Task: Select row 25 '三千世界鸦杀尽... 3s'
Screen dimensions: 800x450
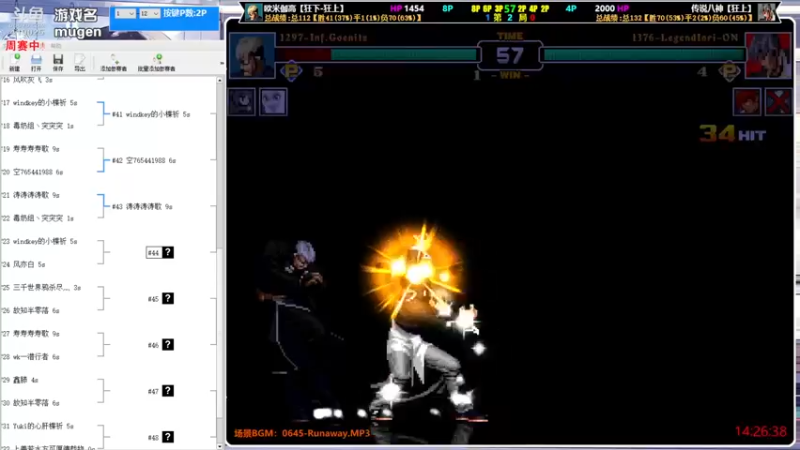Action: [x=41, y=287]
